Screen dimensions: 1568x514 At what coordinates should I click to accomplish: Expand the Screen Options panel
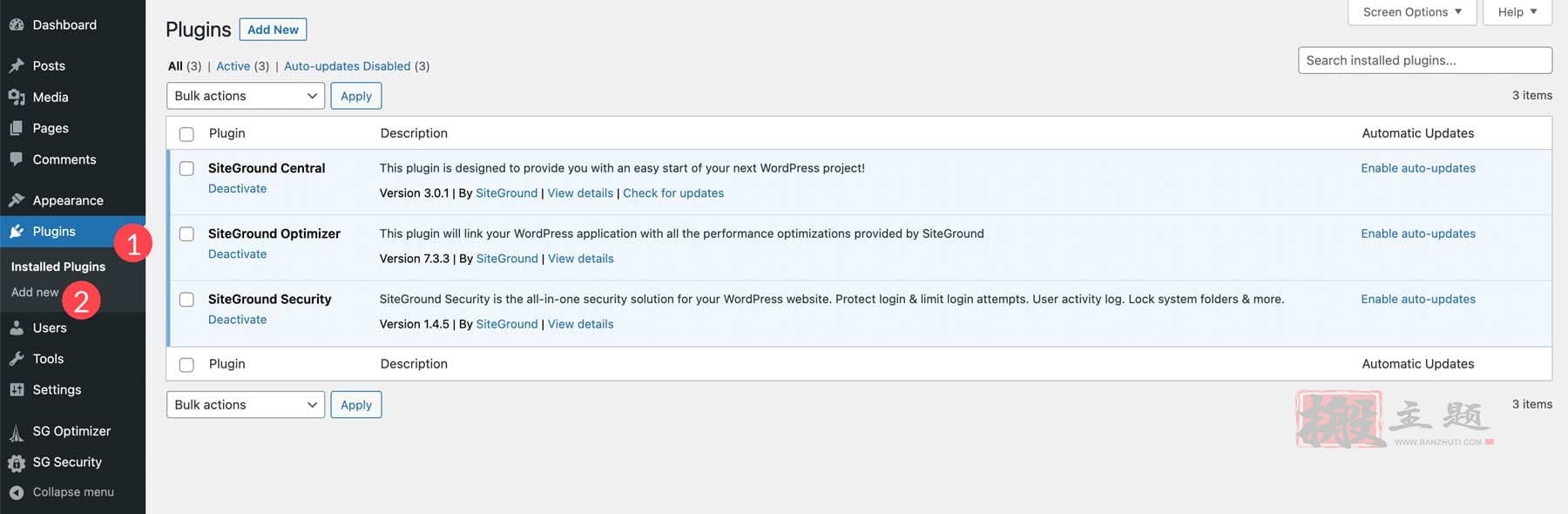tap(1412, 12)
